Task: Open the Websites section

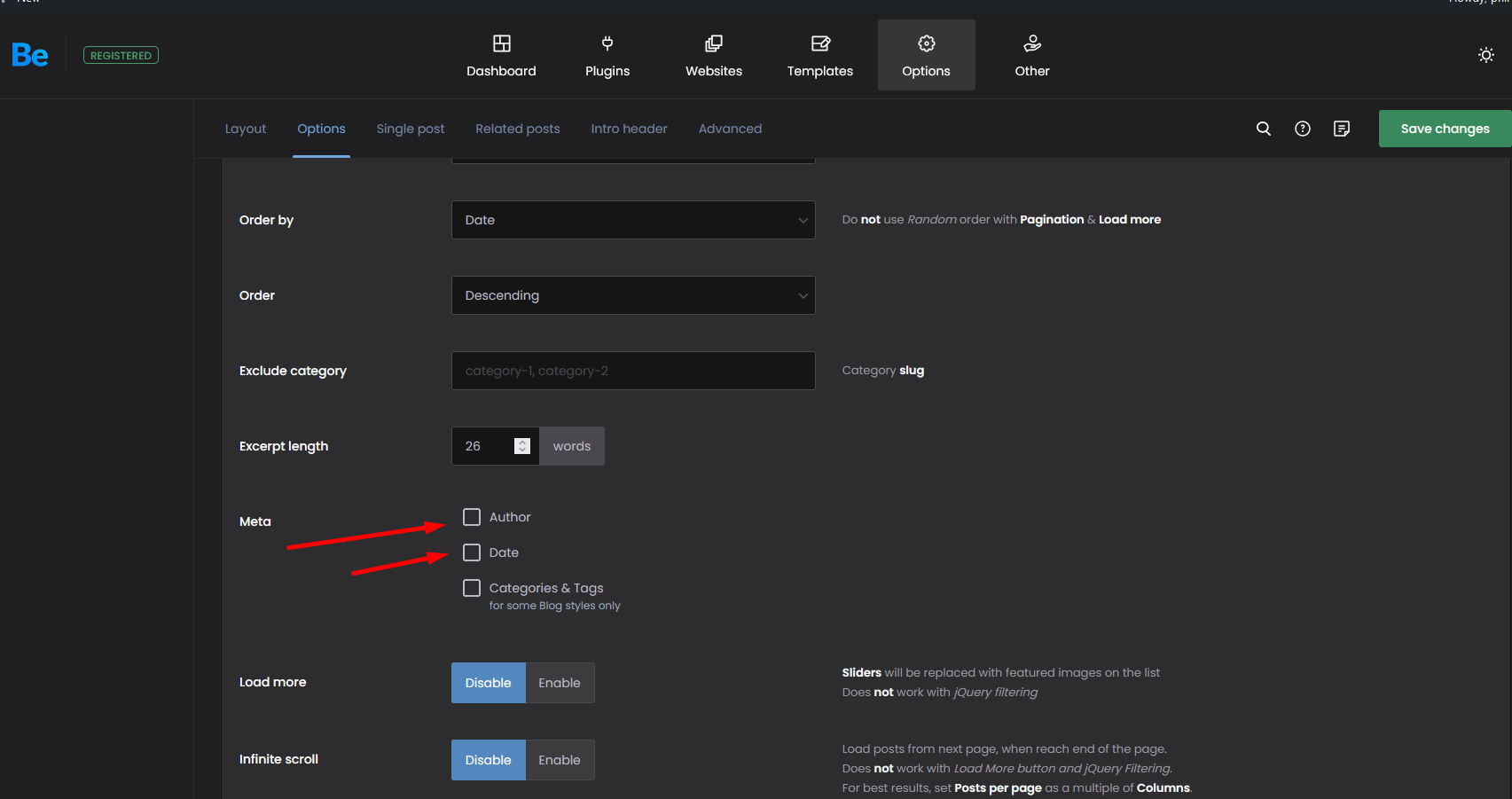Action: 714,55
